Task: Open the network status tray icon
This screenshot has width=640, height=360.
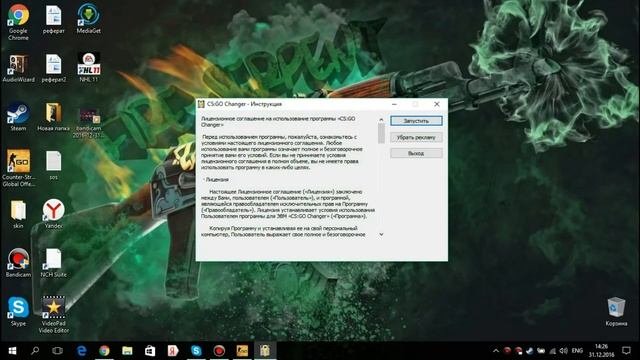Action: point(552,351)
